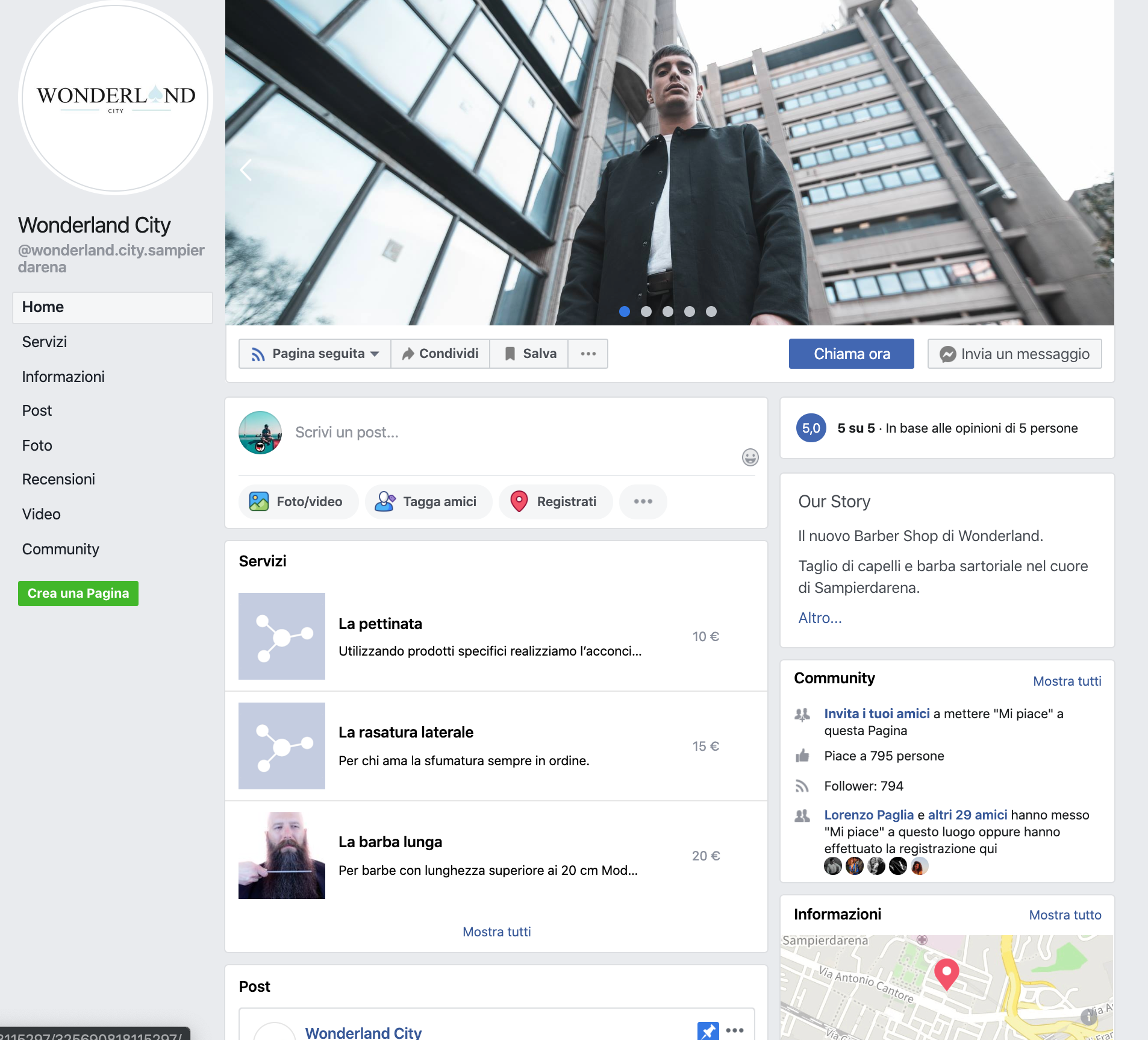Click the pinned post pushpin icon
The height and width of the screenshot is (1040, 1148).
pyautogui.click(x=708, y=1030)
